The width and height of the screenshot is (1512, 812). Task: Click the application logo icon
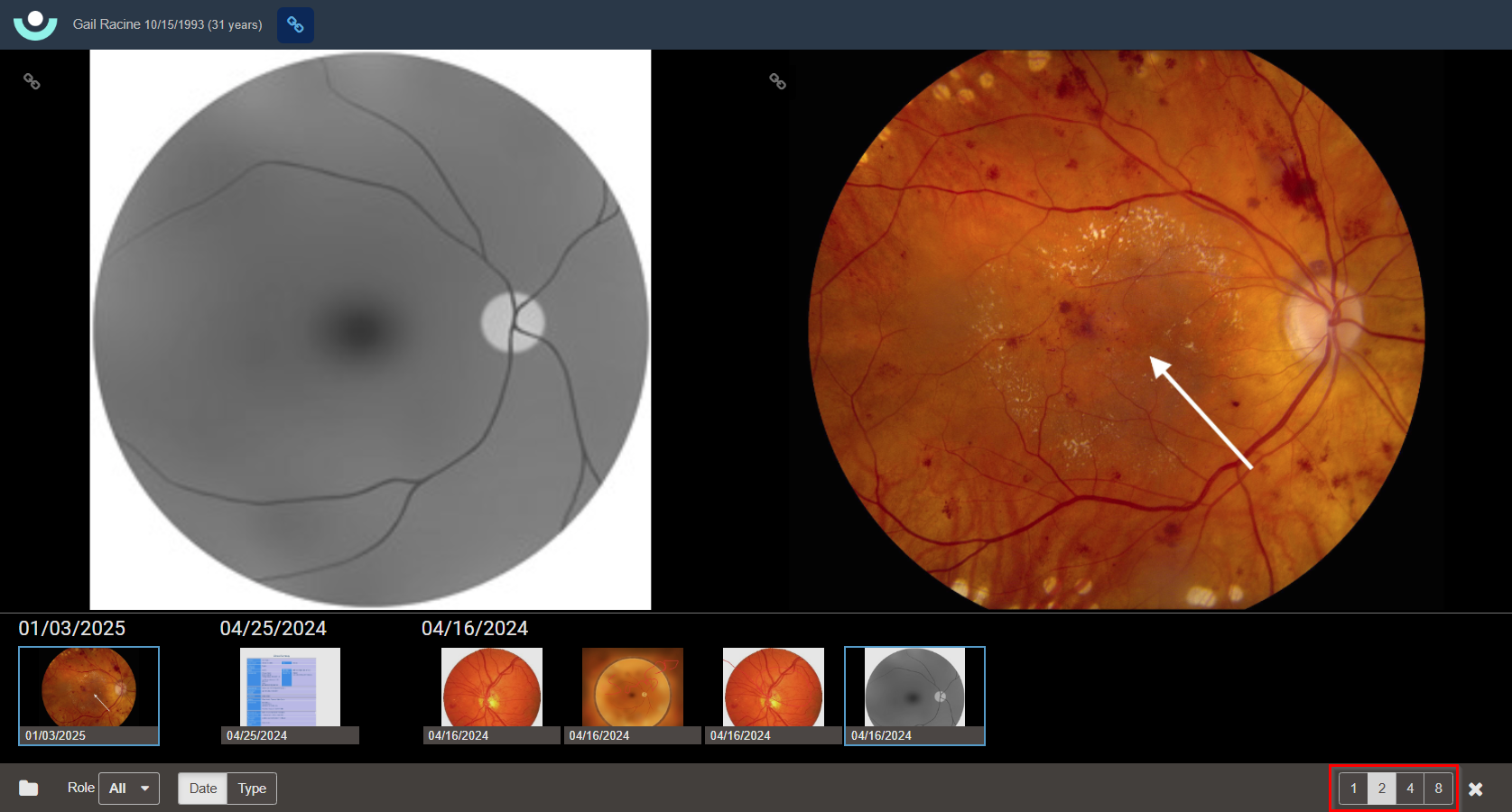click(35, 24)
